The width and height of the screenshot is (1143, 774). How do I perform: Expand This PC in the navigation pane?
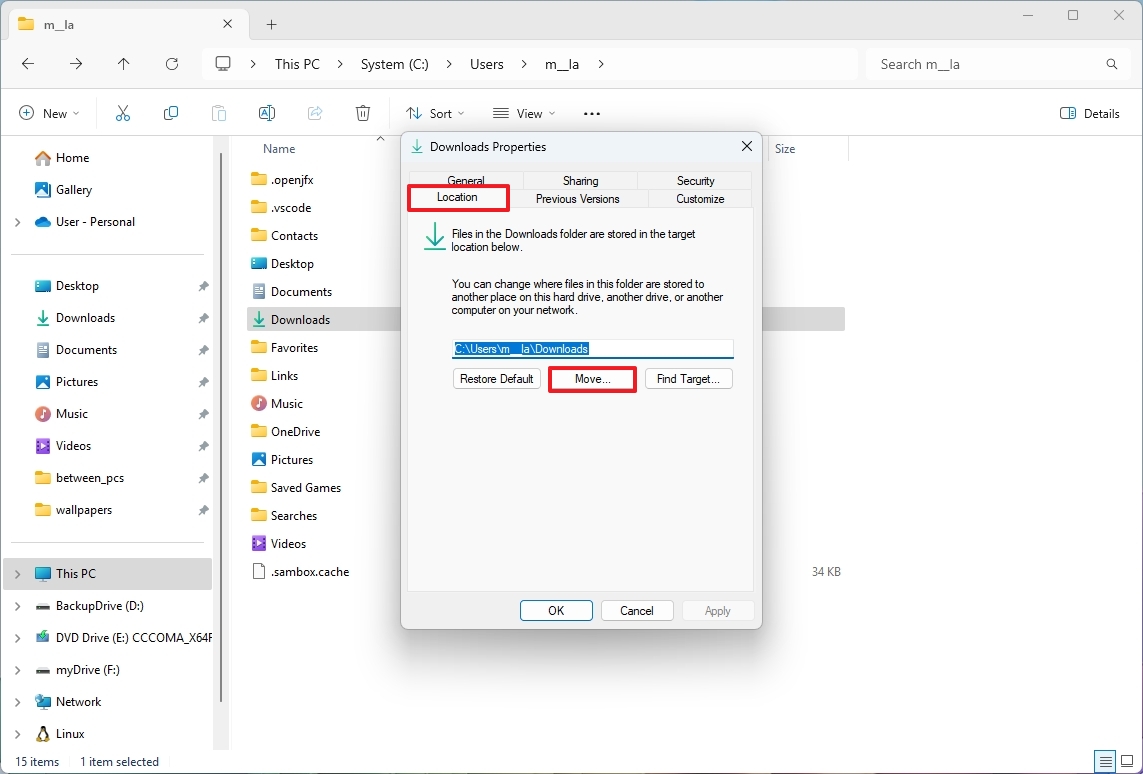coord(19,573)
